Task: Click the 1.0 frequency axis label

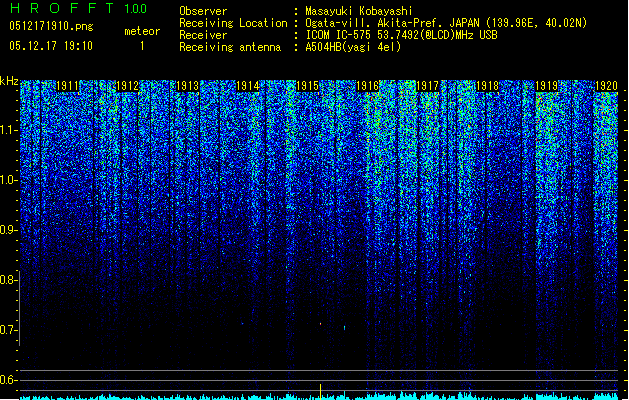Action: 9,180
